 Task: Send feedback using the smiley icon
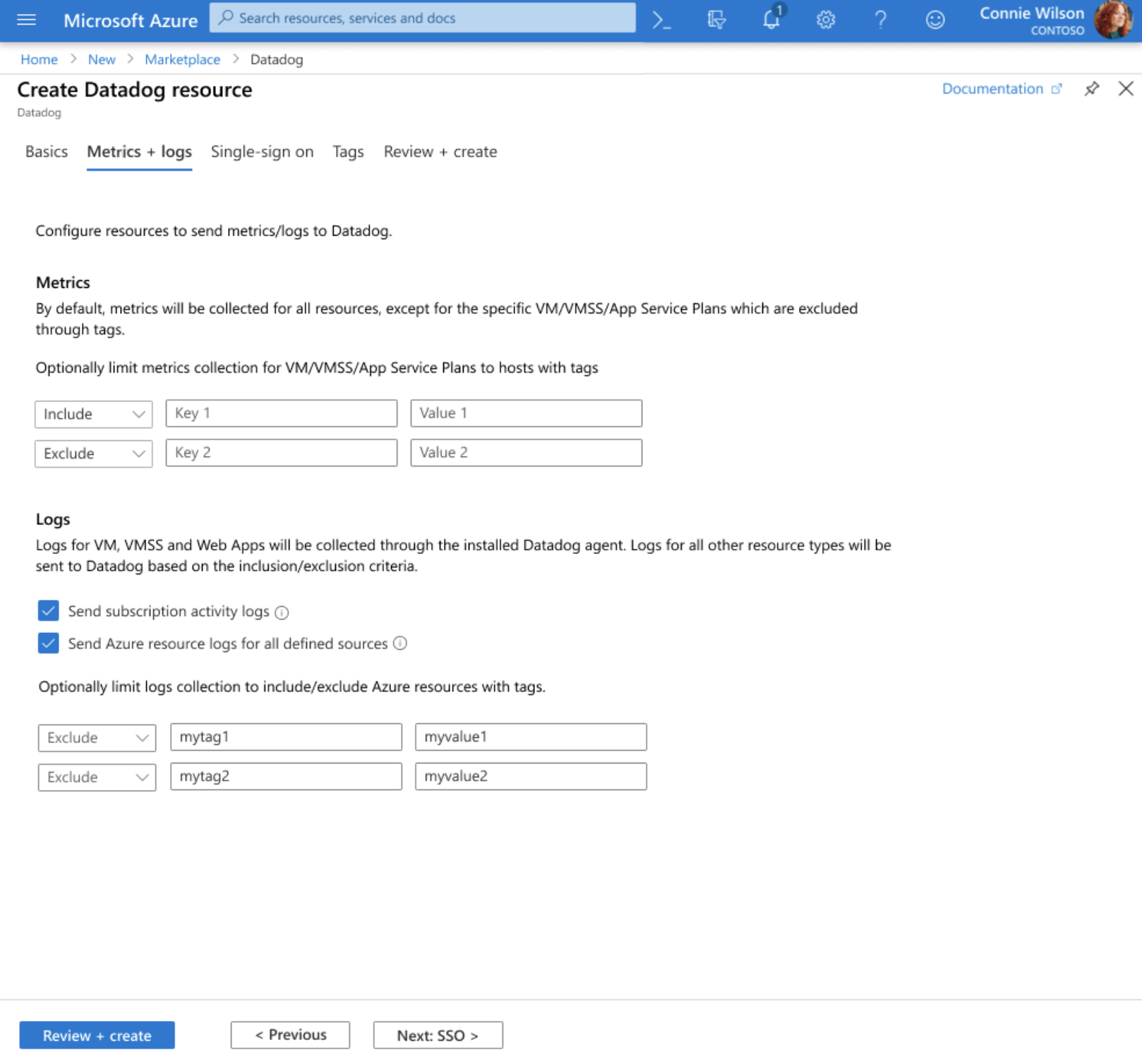(x=934, y=20)
